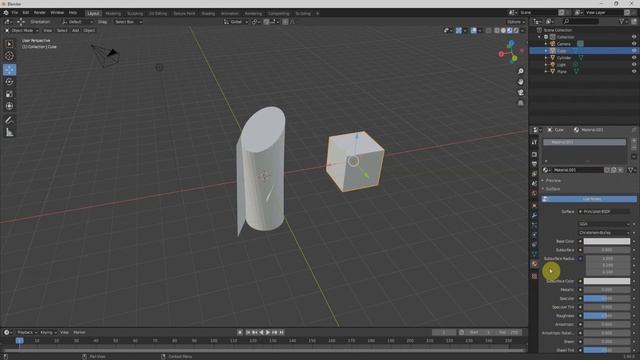The width and height of the screenshot is (640, 360).
Task: Toggle viewport overlays button
Action: click(473, 30)
